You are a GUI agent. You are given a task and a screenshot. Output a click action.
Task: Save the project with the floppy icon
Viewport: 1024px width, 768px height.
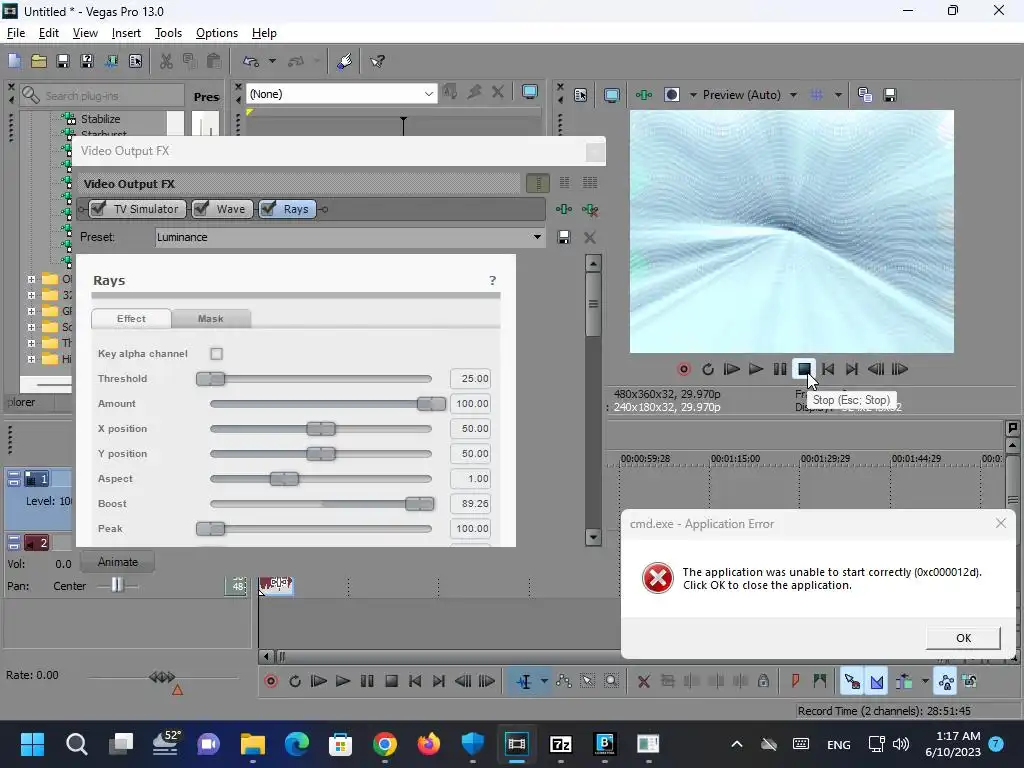[x=63, y=61]
